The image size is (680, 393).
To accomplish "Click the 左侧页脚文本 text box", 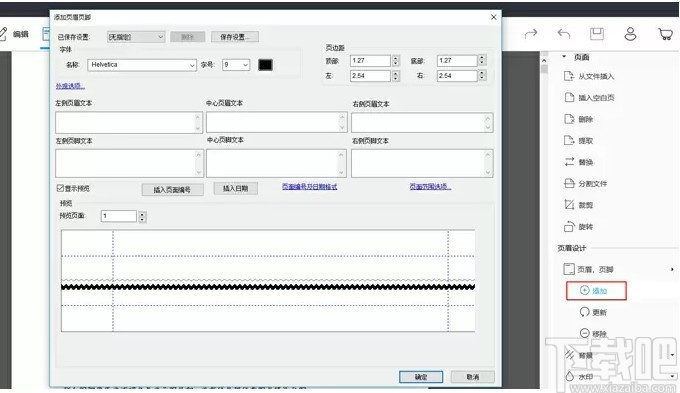I will click(129, 163).
